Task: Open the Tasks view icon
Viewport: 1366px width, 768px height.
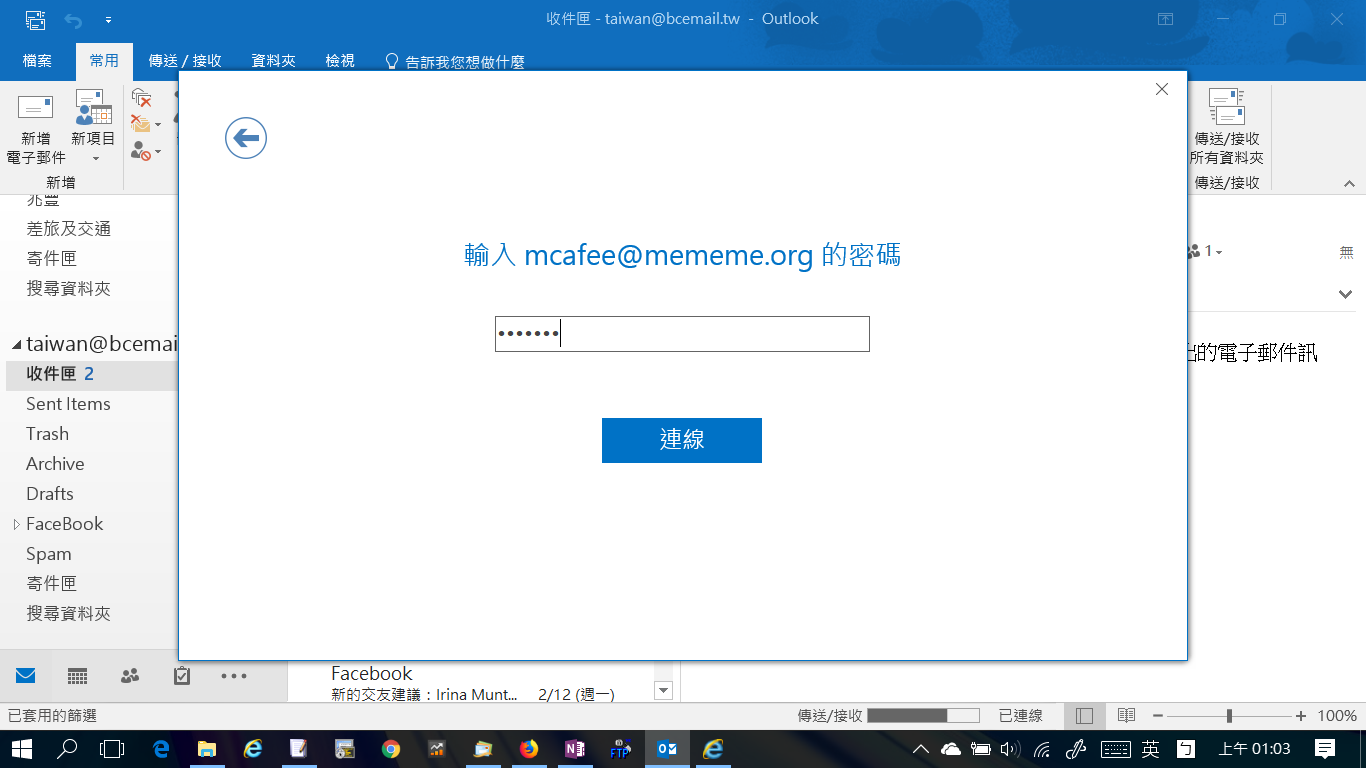Action: pos(182,676)
